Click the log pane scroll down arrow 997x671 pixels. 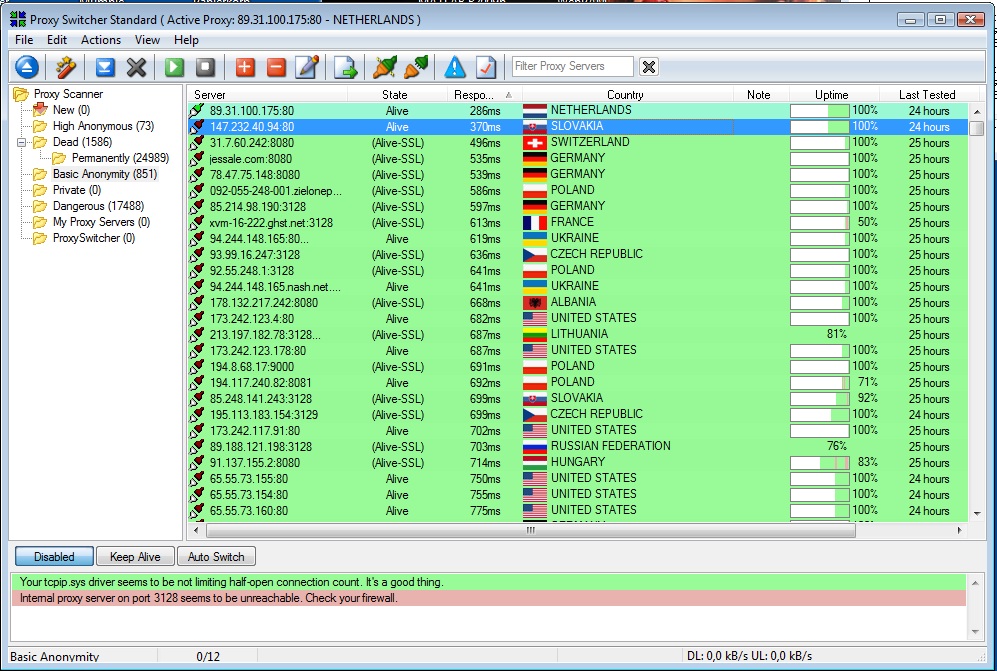975,632
